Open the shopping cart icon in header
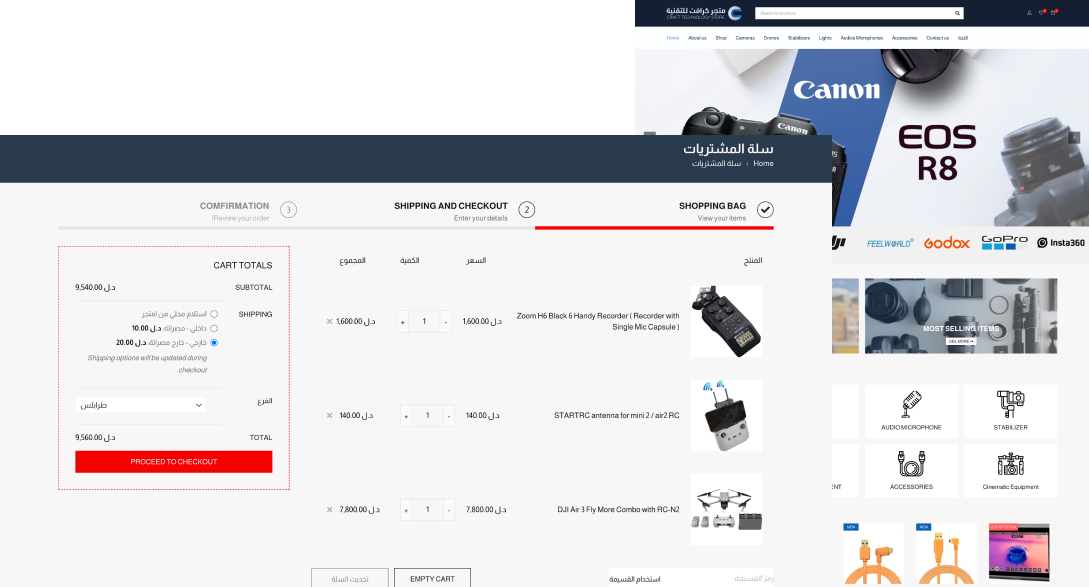 pos(1054,13)
